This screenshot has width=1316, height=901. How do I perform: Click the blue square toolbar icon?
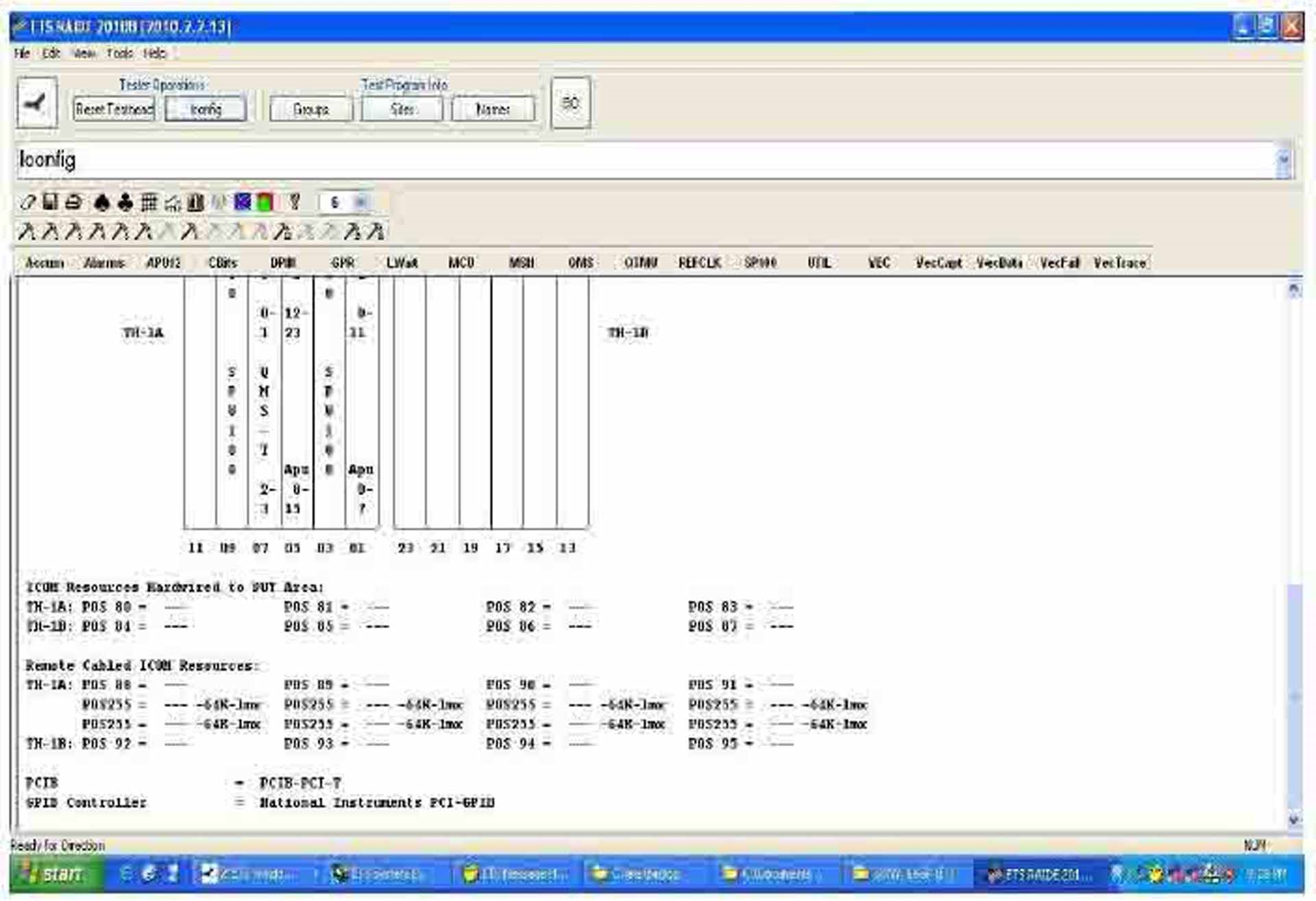(x=243, y=202)
